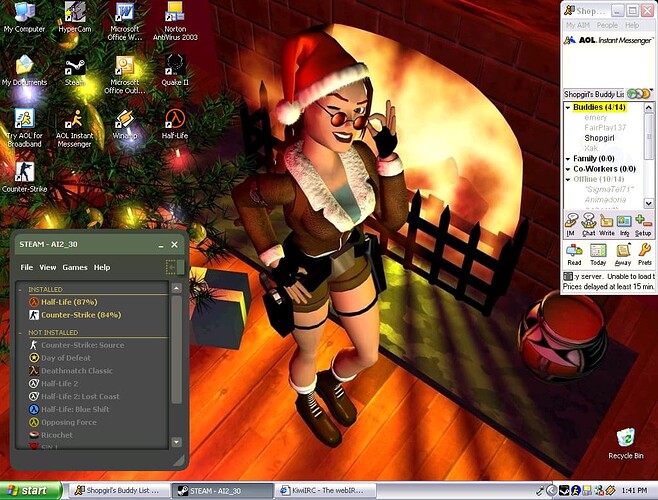The height and width of the screenshot is (500, 658).
Task: Switch to Shopgirl's Buddy List taskbar button
Action: [118, 490]
